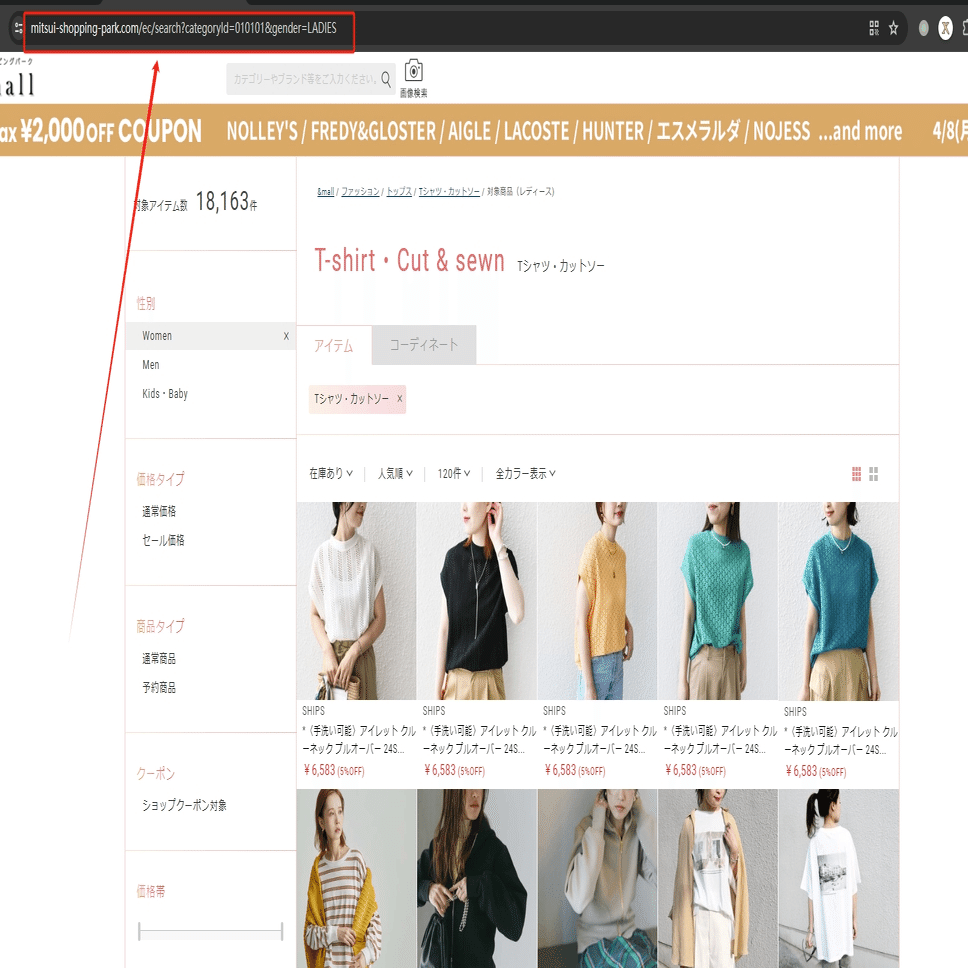
Task: Filter by 通常価格 price type
Action: 159,511
